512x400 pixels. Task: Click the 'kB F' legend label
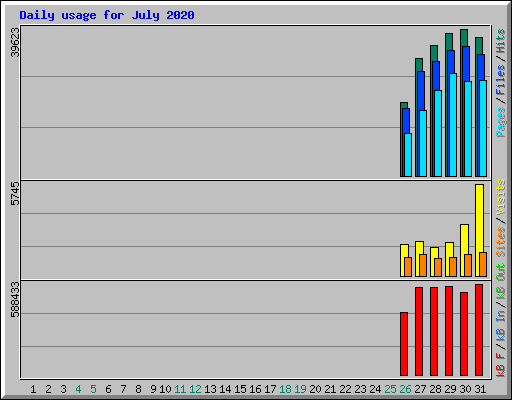[501, 365]
